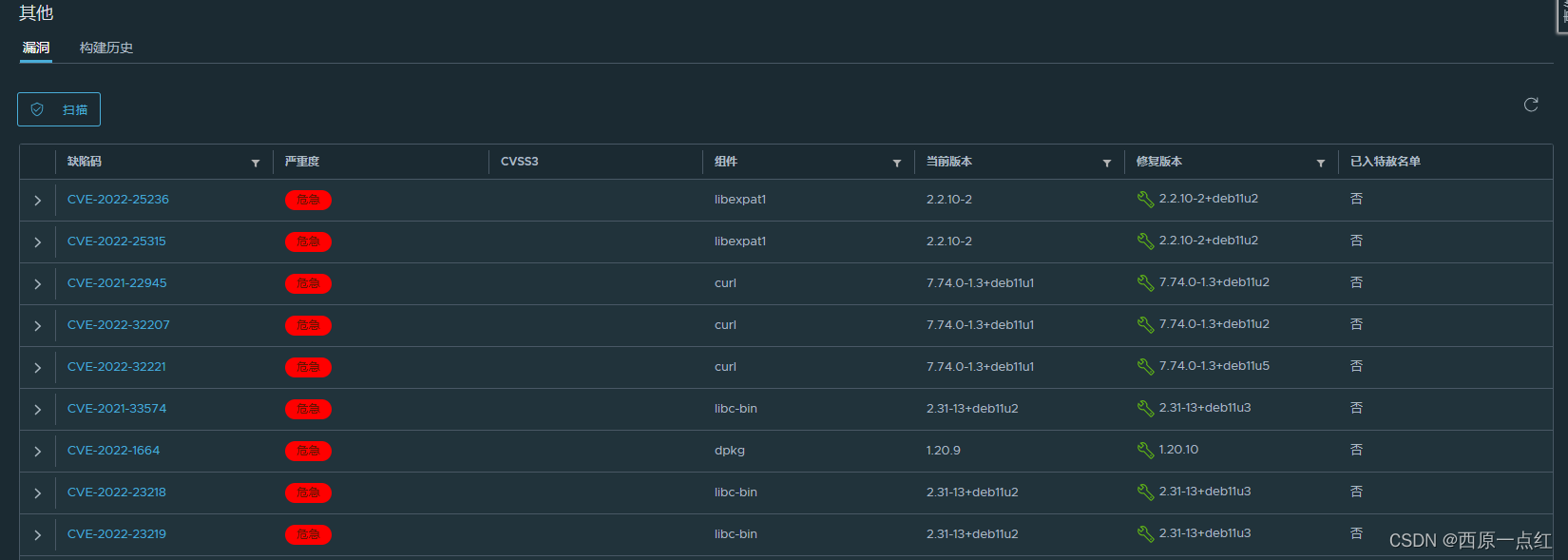Select fixed version 1.20.10 text

click(1178, 450)
